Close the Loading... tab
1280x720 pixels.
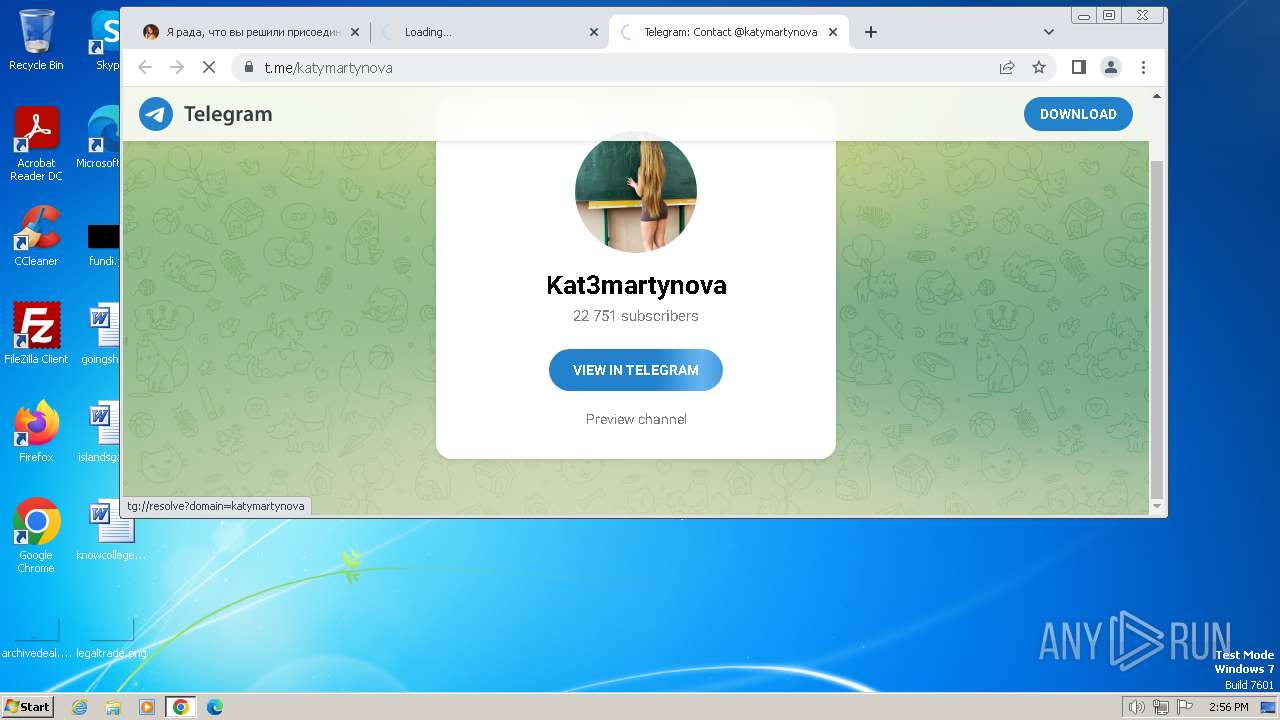[x=594, y=32]
